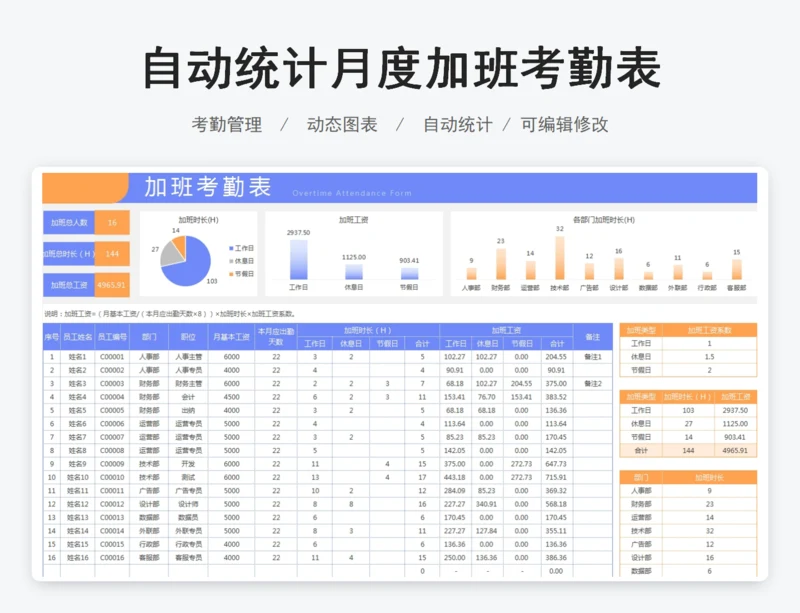Click the 客服部 bar valued 15
The image size is (800, 613).
tap(736, 269)
